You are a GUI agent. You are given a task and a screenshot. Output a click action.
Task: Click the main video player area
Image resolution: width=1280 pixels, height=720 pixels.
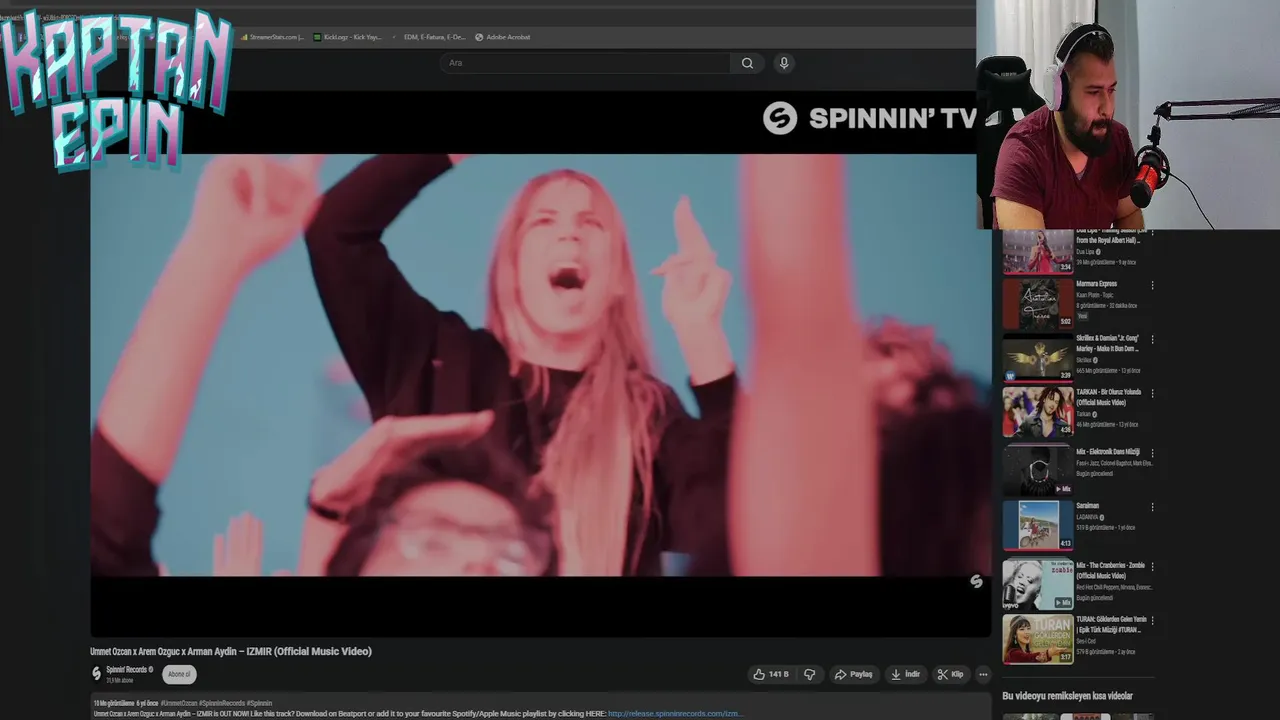pos(540,364)
